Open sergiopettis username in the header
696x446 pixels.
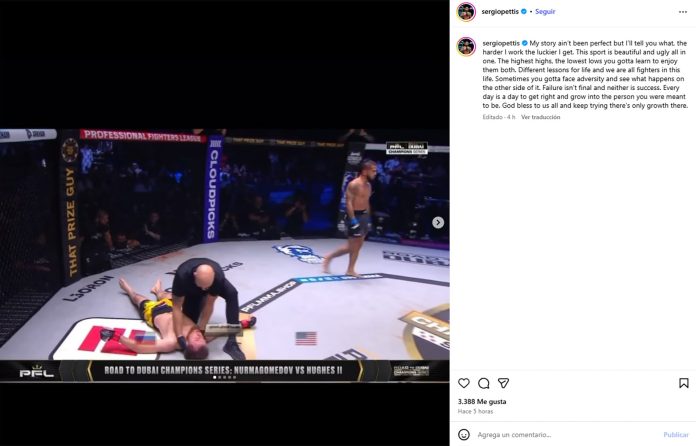click(x=500, y=12)
